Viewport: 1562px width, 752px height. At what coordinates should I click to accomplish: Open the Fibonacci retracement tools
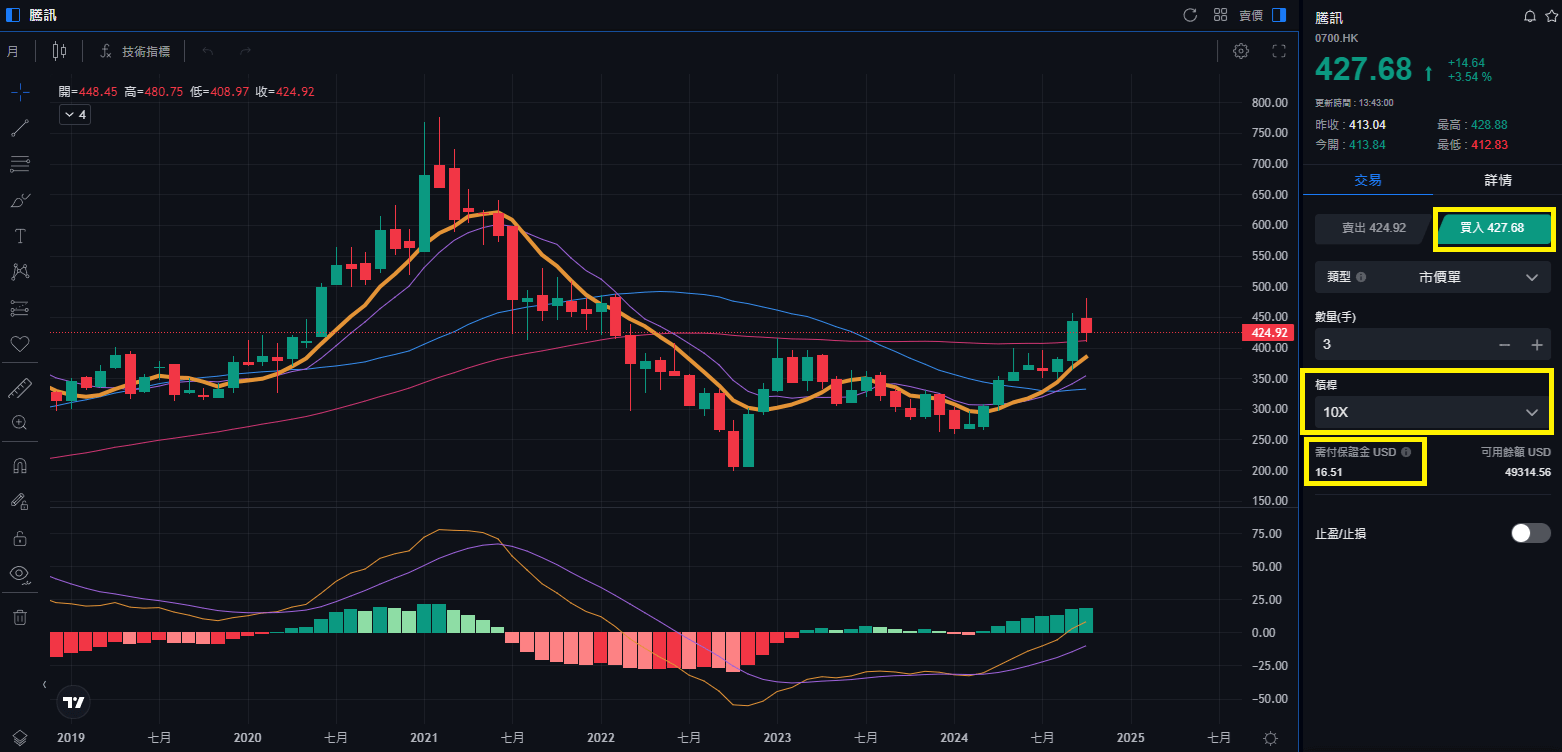[19, 164]
